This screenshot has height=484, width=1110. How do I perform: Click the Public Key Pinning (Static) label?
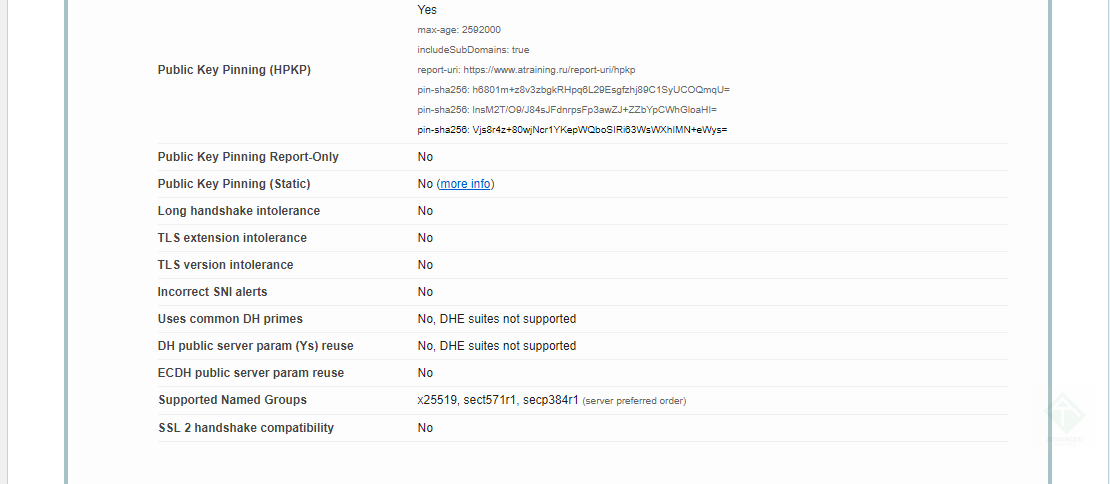234,184
